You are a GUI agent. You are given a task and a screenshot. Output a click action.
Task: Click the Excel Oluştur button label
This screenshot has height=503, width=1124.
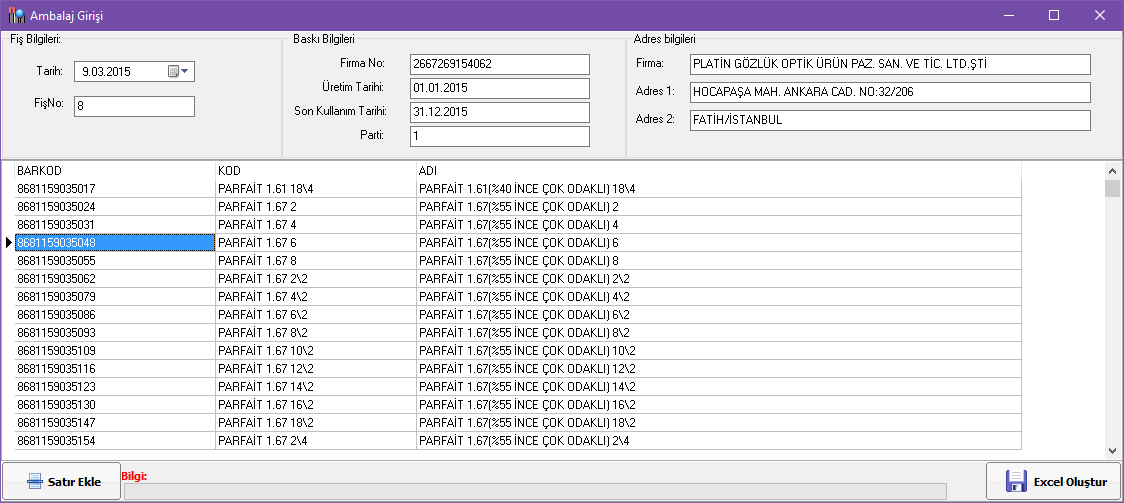[x=1070, y=482]
